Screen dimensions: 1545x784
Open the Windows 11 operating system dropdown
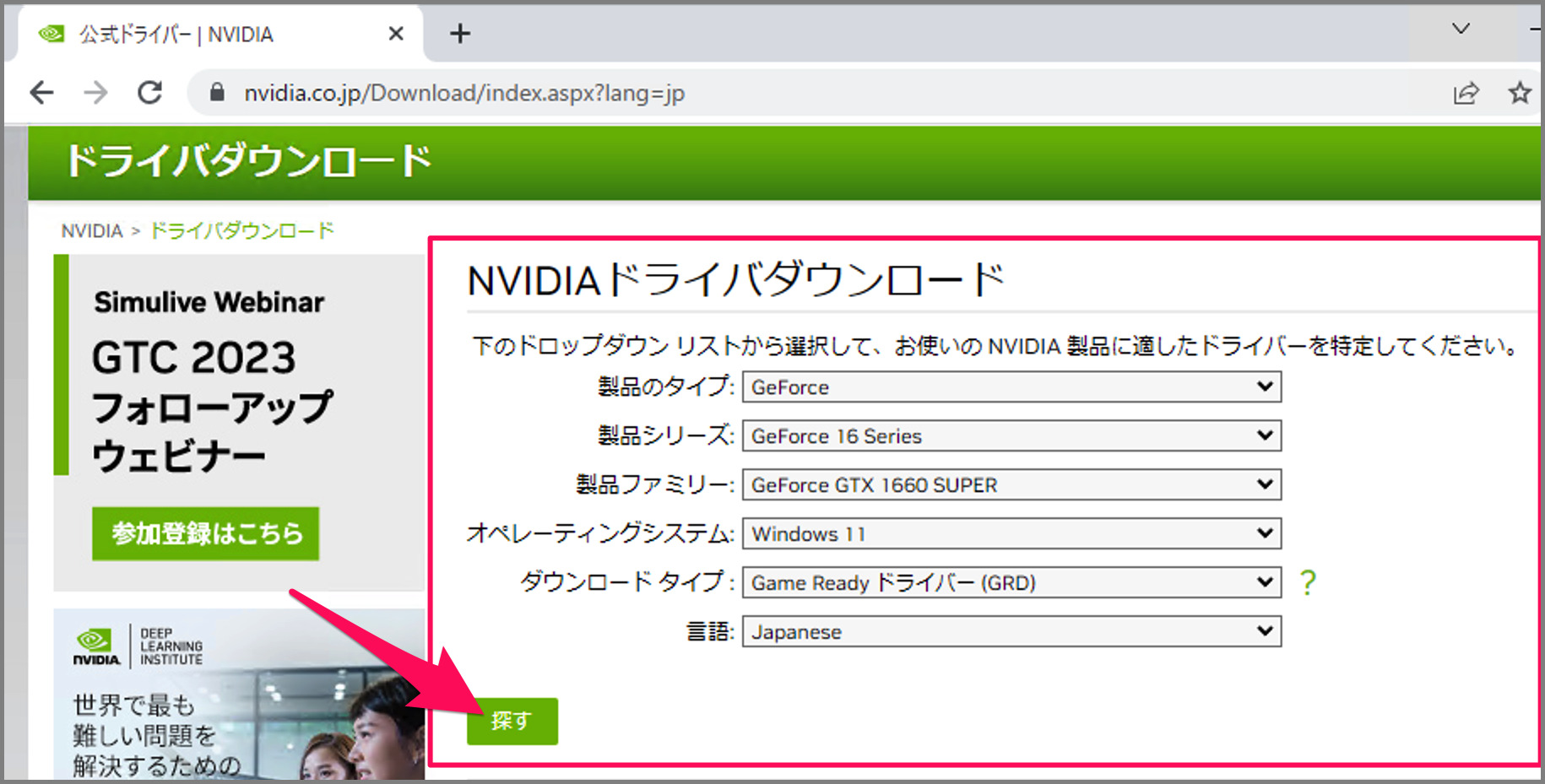1010,533
